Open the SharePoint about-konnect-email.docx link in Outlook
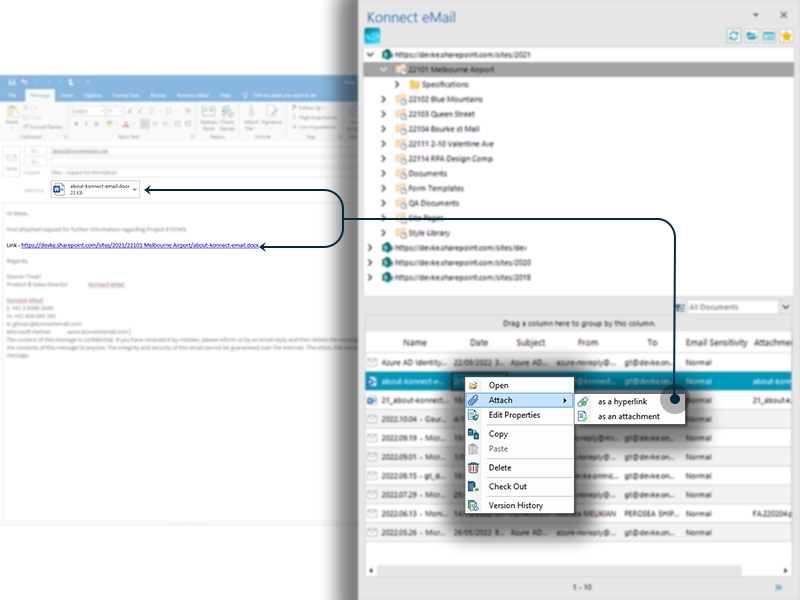Image resolution: width=800 pixels, height=600 pixels. (x=140, y=245)
